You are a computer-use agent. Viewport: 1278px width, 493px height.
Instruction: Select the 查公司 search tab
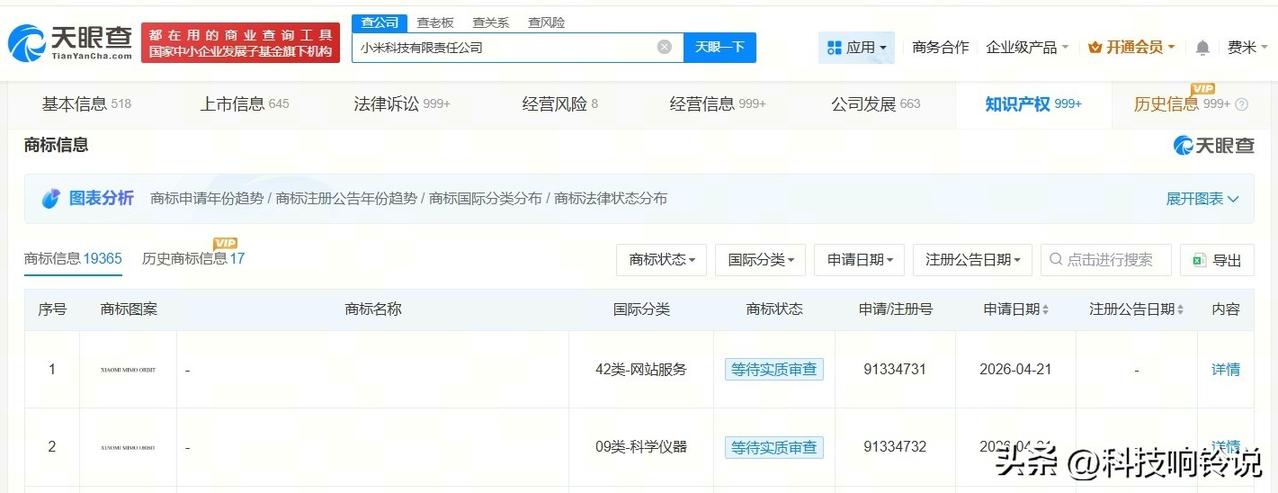tap(379, 22)
